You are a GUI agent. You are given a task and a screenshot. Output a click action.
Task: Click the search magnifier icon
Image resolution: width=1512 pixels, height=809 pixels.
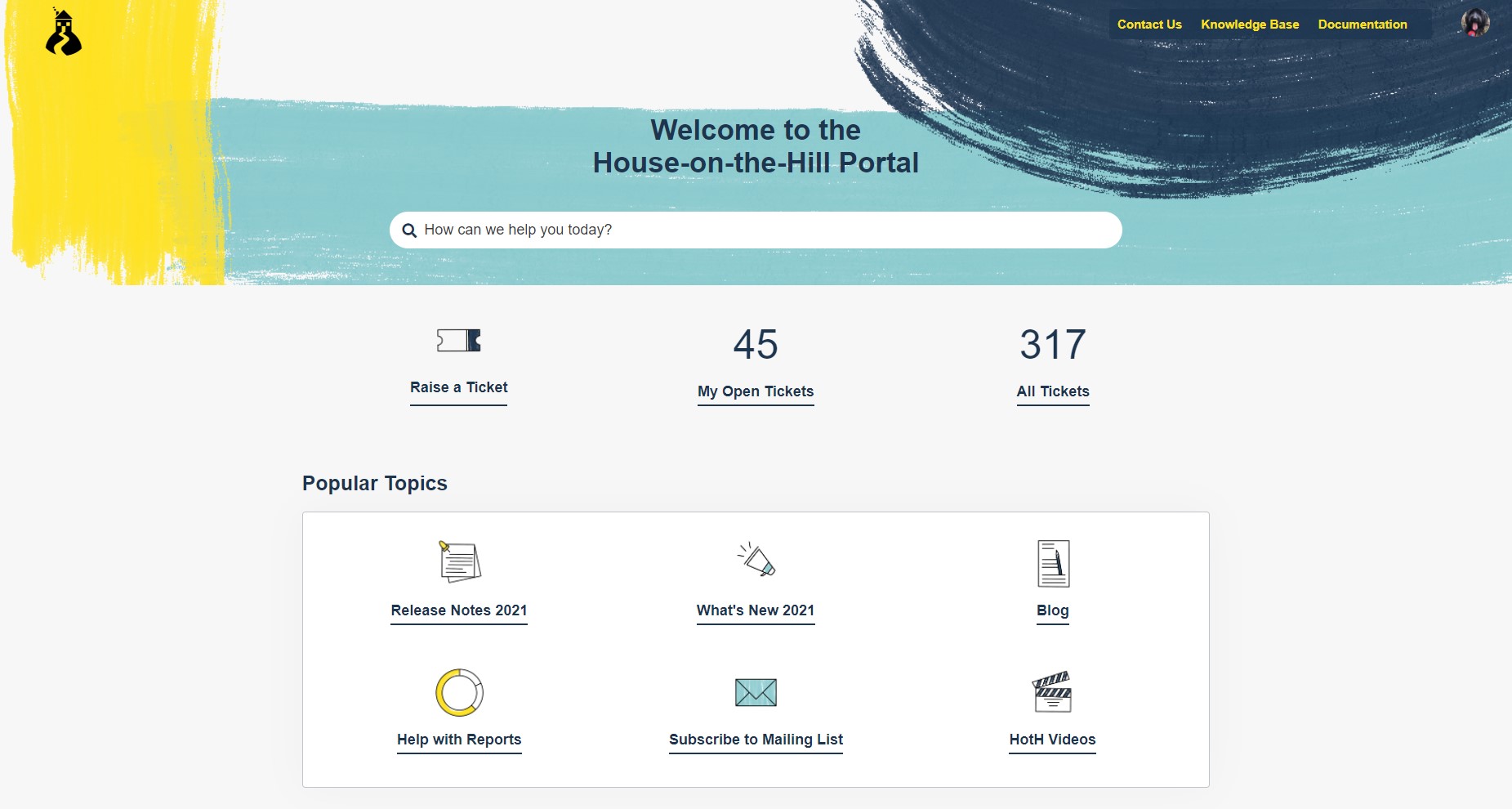coord(409,230)
